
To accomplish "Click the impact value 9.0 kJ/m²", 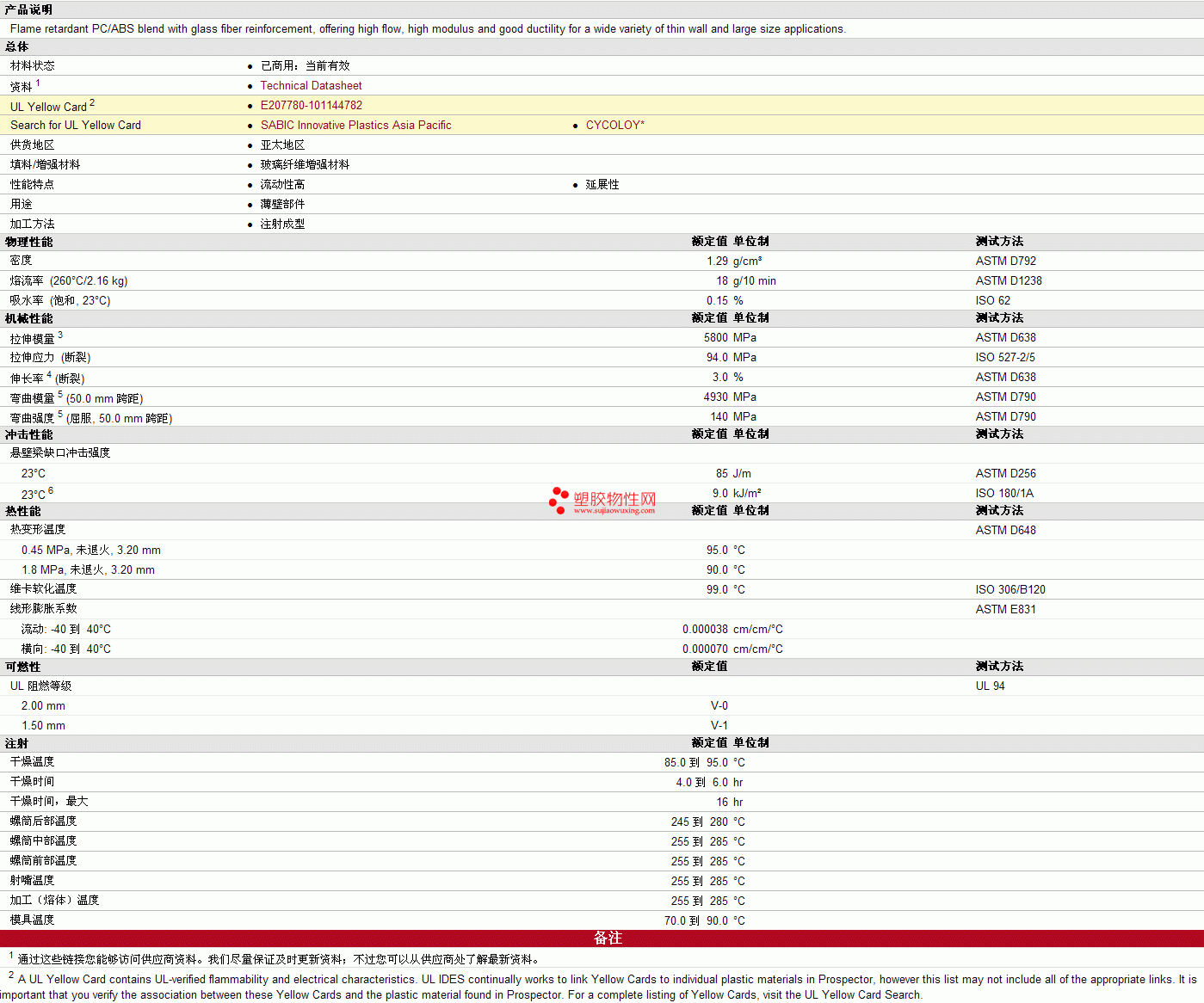I will [720, 493].
